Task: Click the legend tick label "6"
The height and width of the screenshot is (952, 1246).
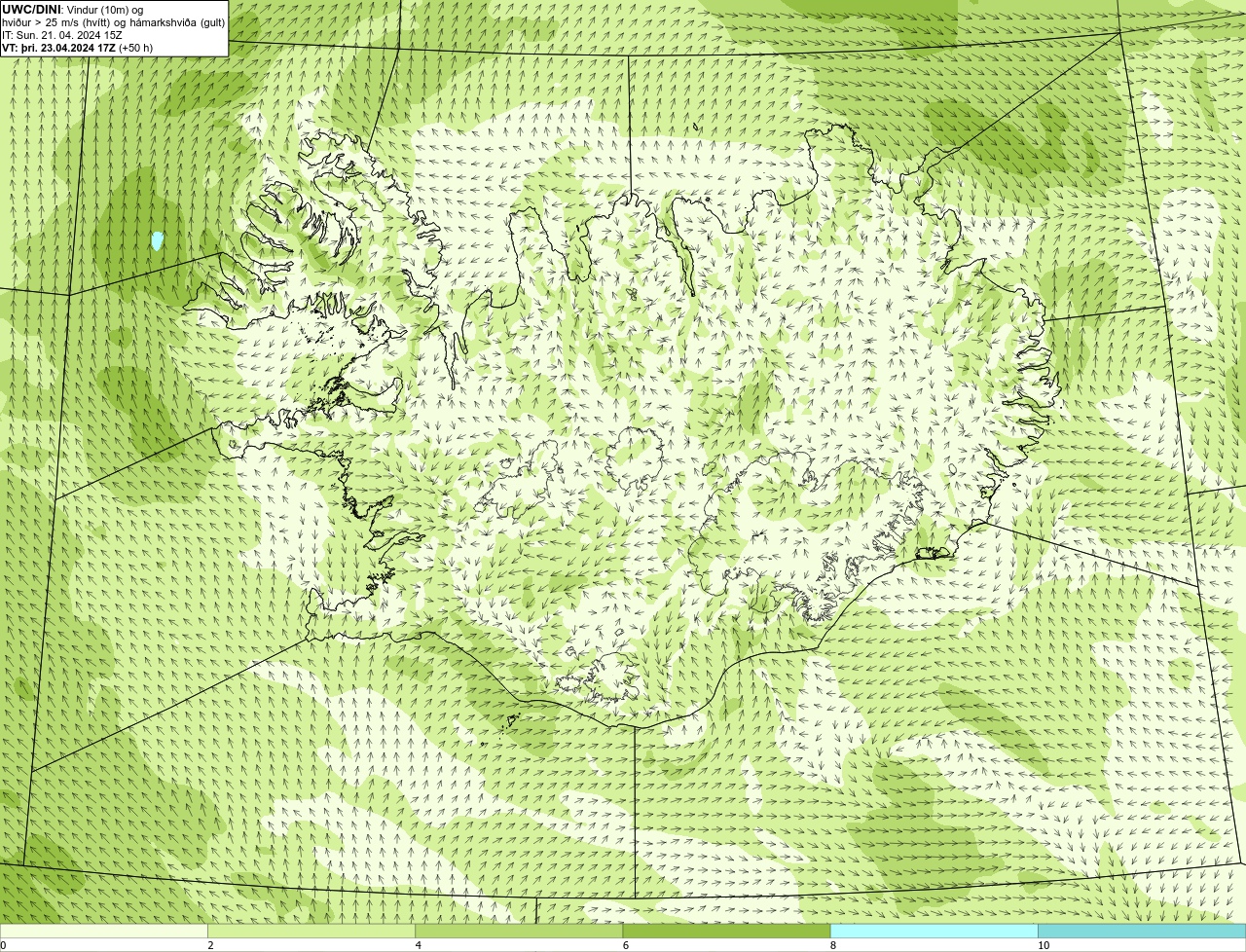Action: click(x=625, y=945)
